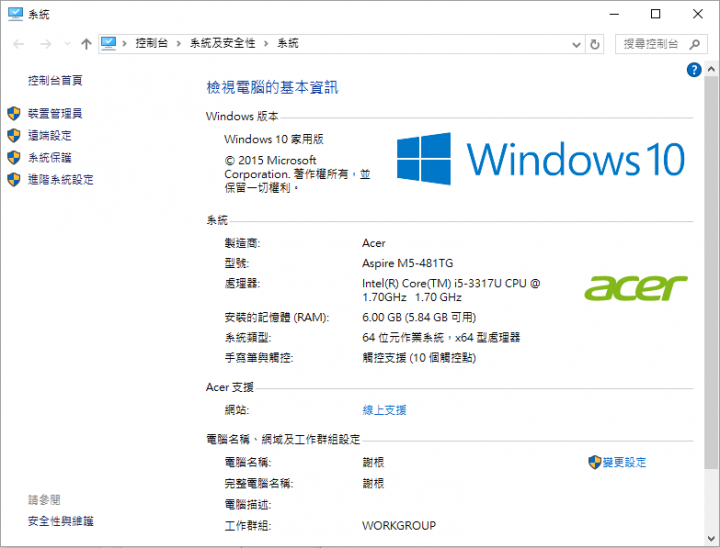Click the scrollbar down arrow

[711, 538]
